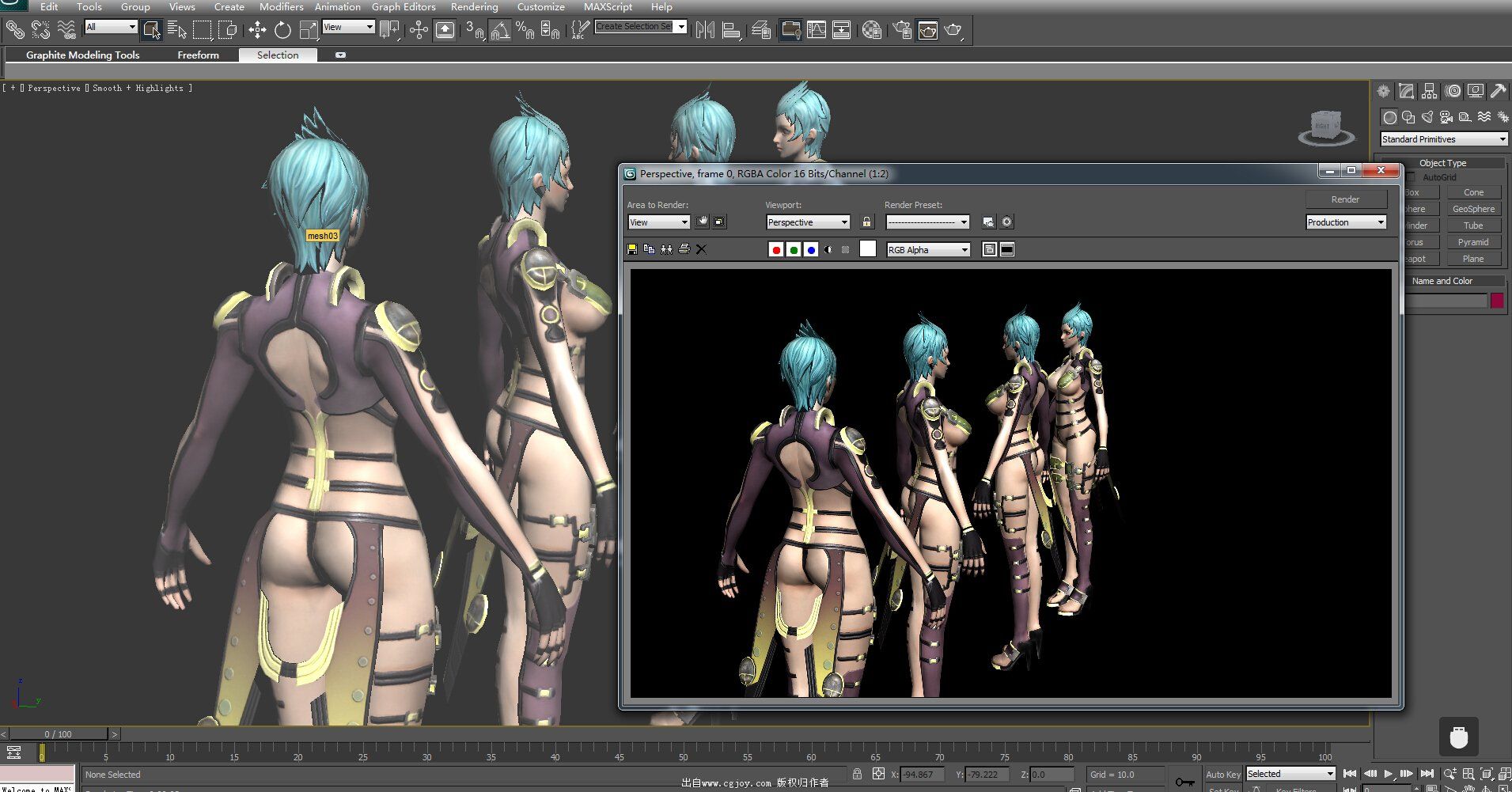Open the Material Editor
This screenshot has height=792, width=1512.
click(x=872, y=30)
